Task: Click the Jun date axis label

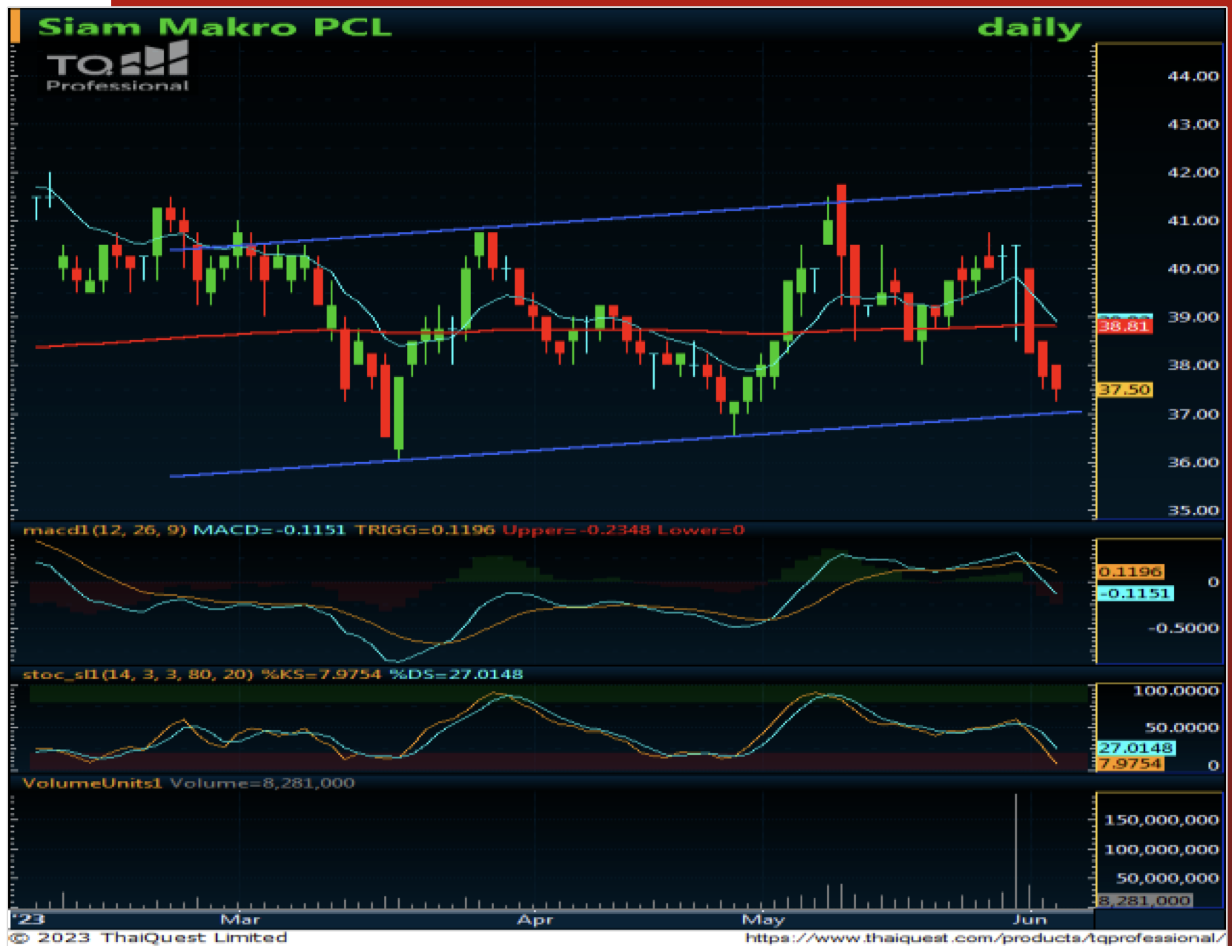Action: point(1029,918)
